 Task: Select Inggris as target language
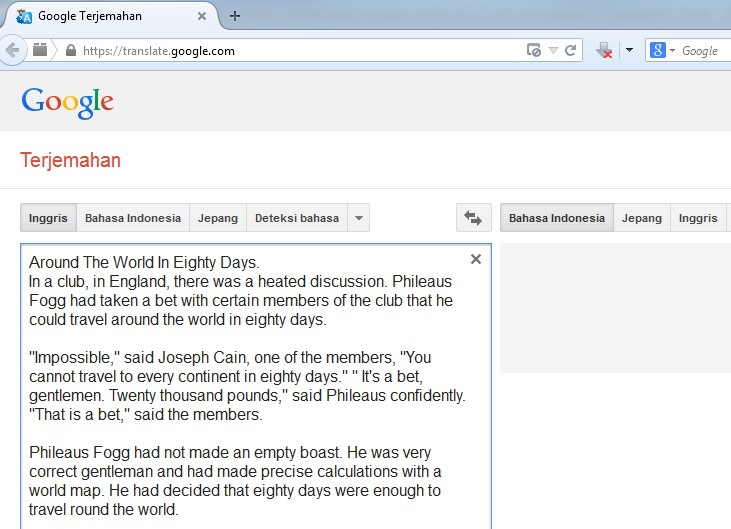tap(698, 218)
